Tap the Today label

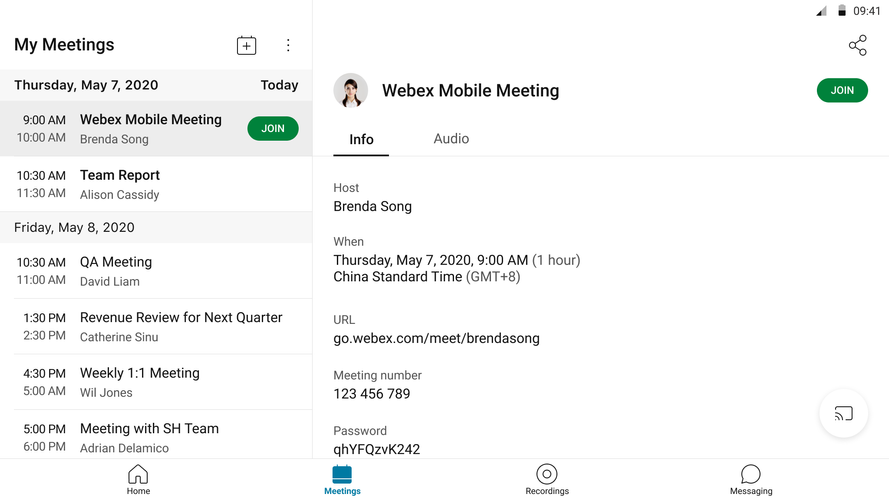pyautogui.click(x=279, y=85)
